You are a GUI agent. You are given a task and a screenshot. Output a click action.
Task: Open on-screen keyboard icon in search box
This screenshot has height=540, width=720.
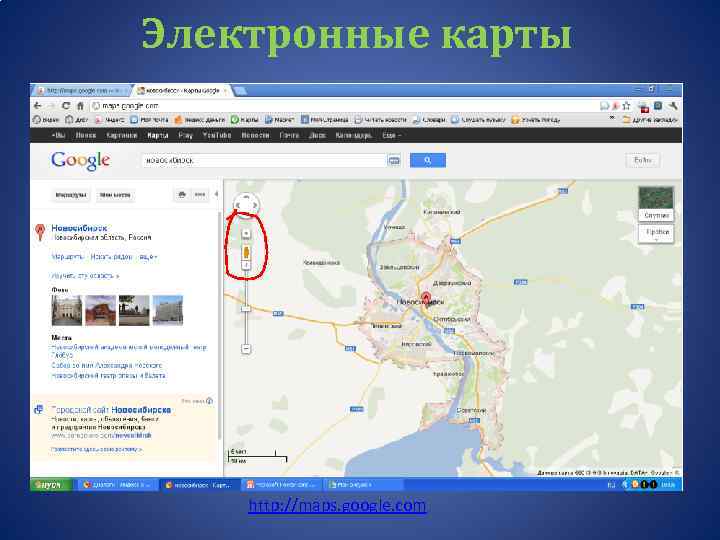click(x=394, y=160)
